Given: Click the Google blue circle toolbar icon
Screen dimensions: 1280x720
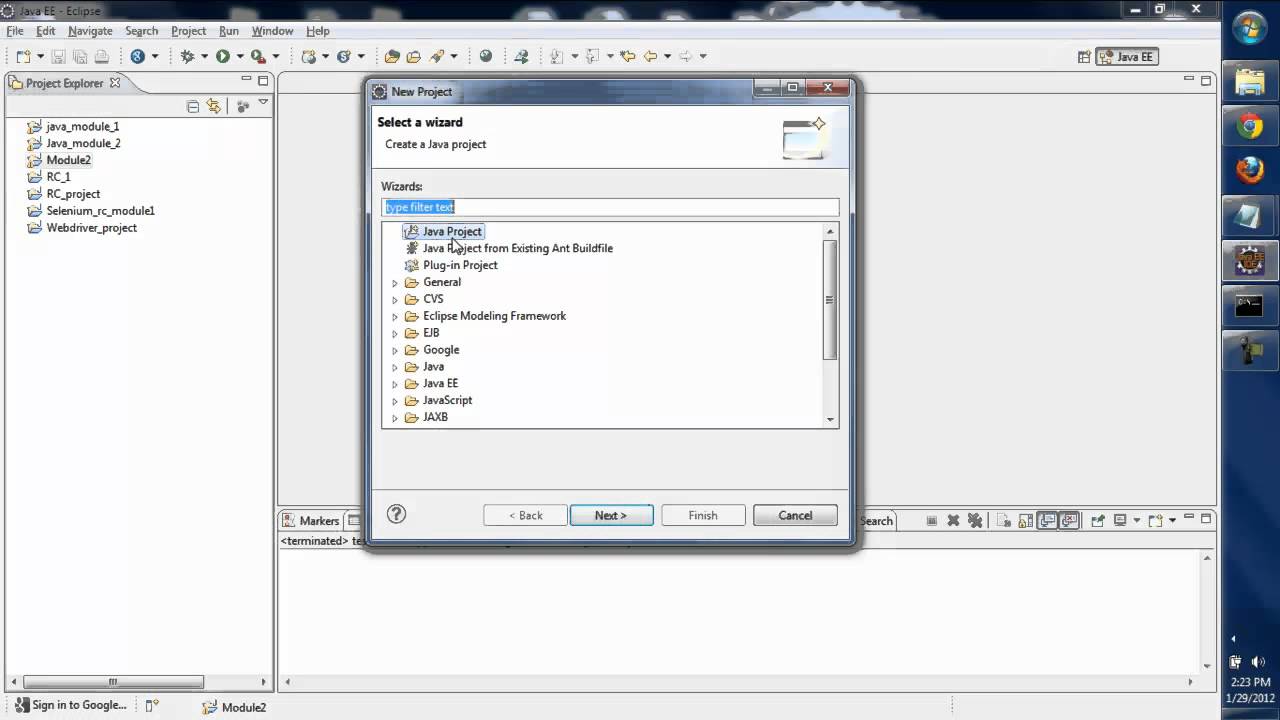Looking at the screenshot, I should pos(138,57).
